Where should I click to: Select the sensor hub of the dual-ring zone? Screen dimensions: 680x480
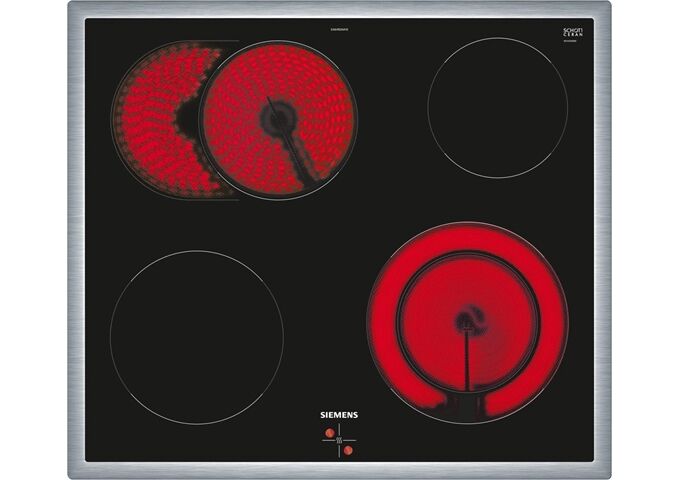click(x=465, y=322)
